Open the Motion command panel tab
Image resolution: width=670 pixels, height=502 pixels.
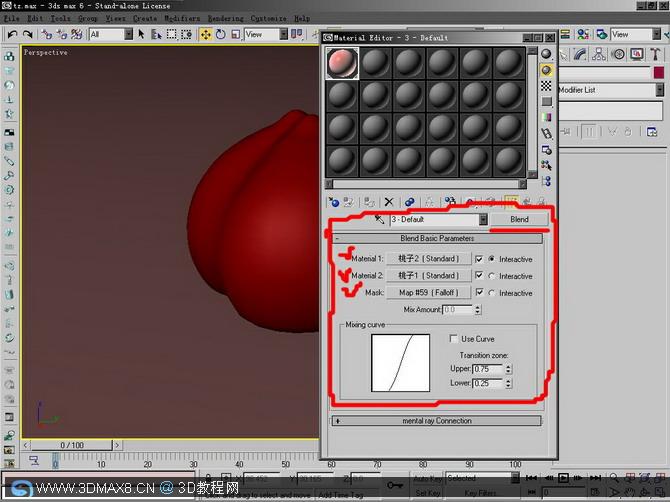click(618, 54)
